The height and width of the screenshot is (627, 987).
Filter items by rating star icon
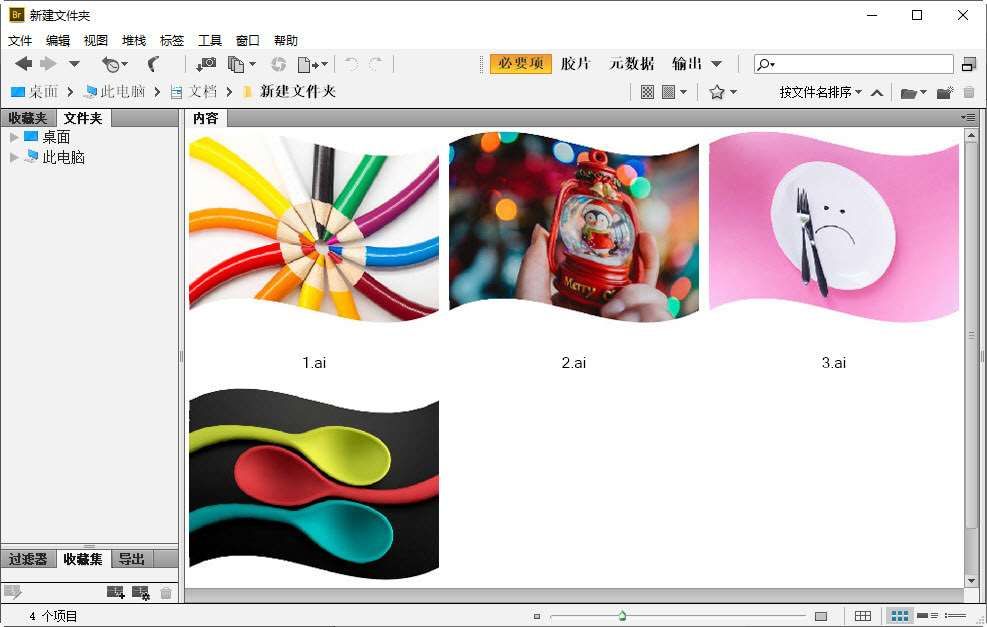(716, 93)
